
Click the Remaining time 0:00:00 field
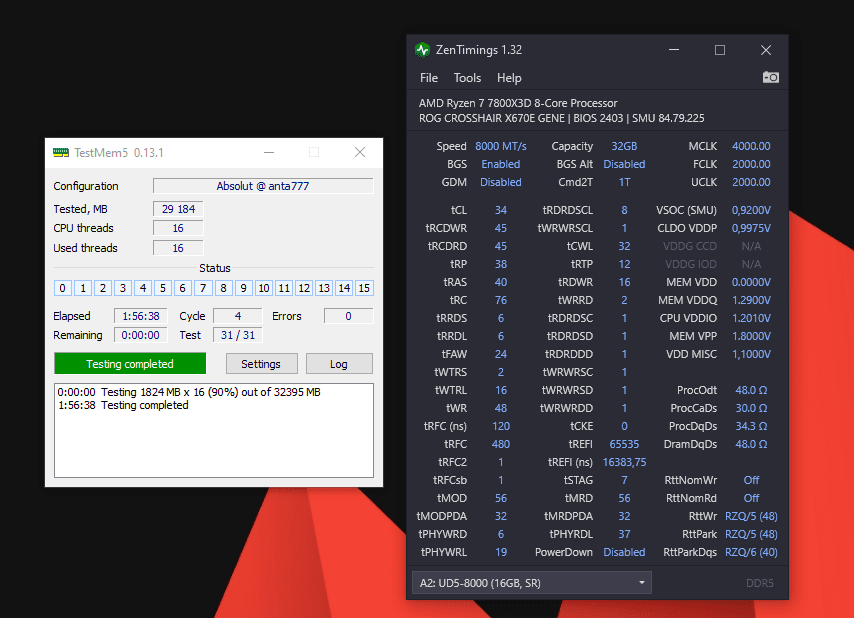coord(141,335)
